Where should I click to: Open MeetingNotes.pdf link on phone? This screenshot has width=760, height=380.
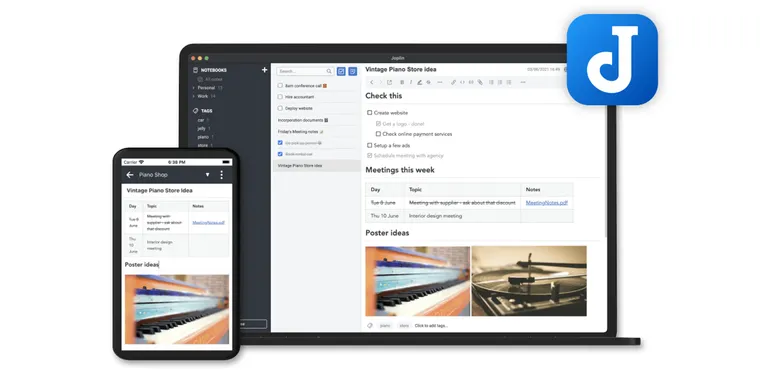(x=208, y=222)
